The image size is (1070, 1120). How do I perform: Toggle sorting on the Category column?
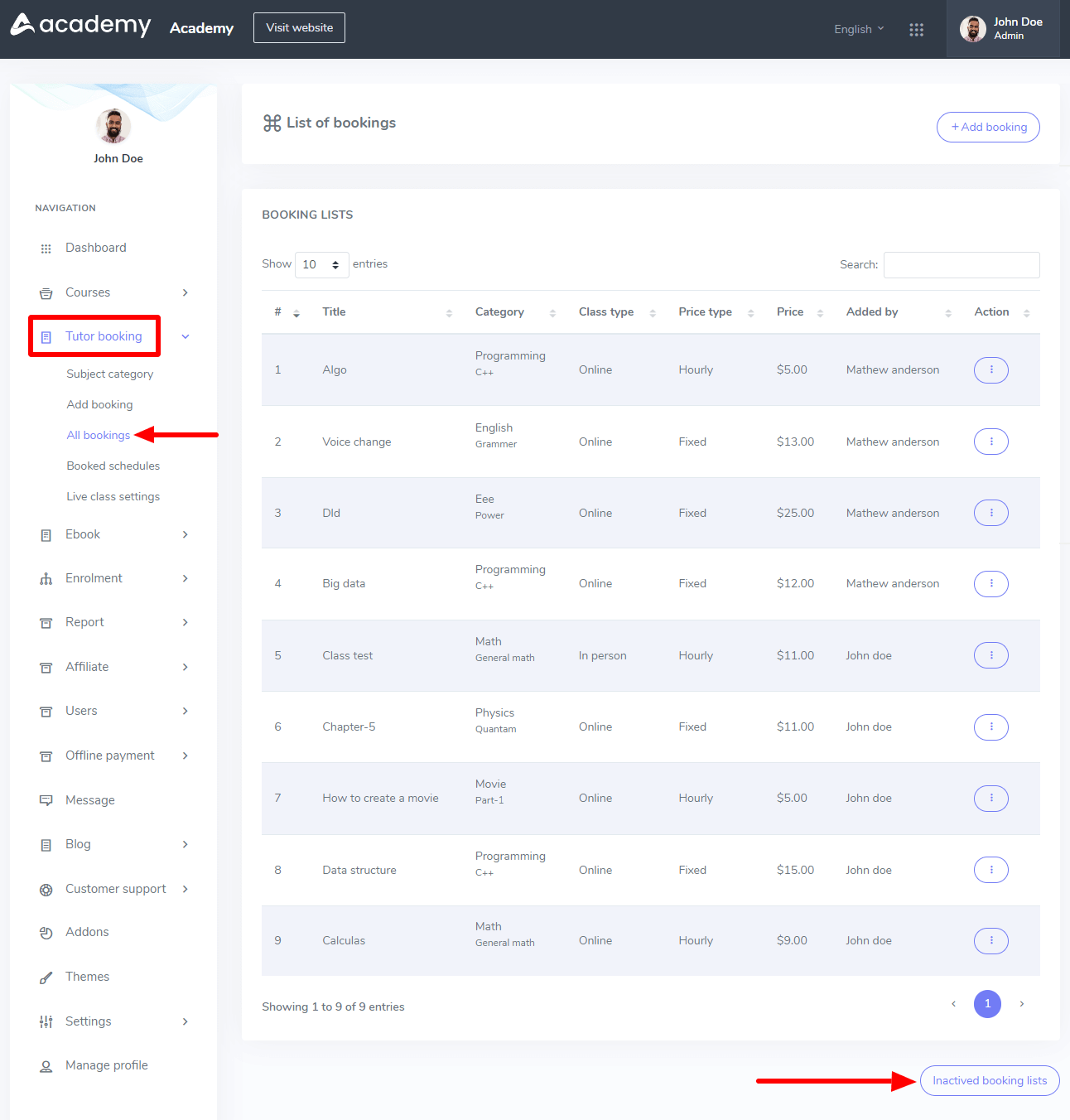click(553, 312)
